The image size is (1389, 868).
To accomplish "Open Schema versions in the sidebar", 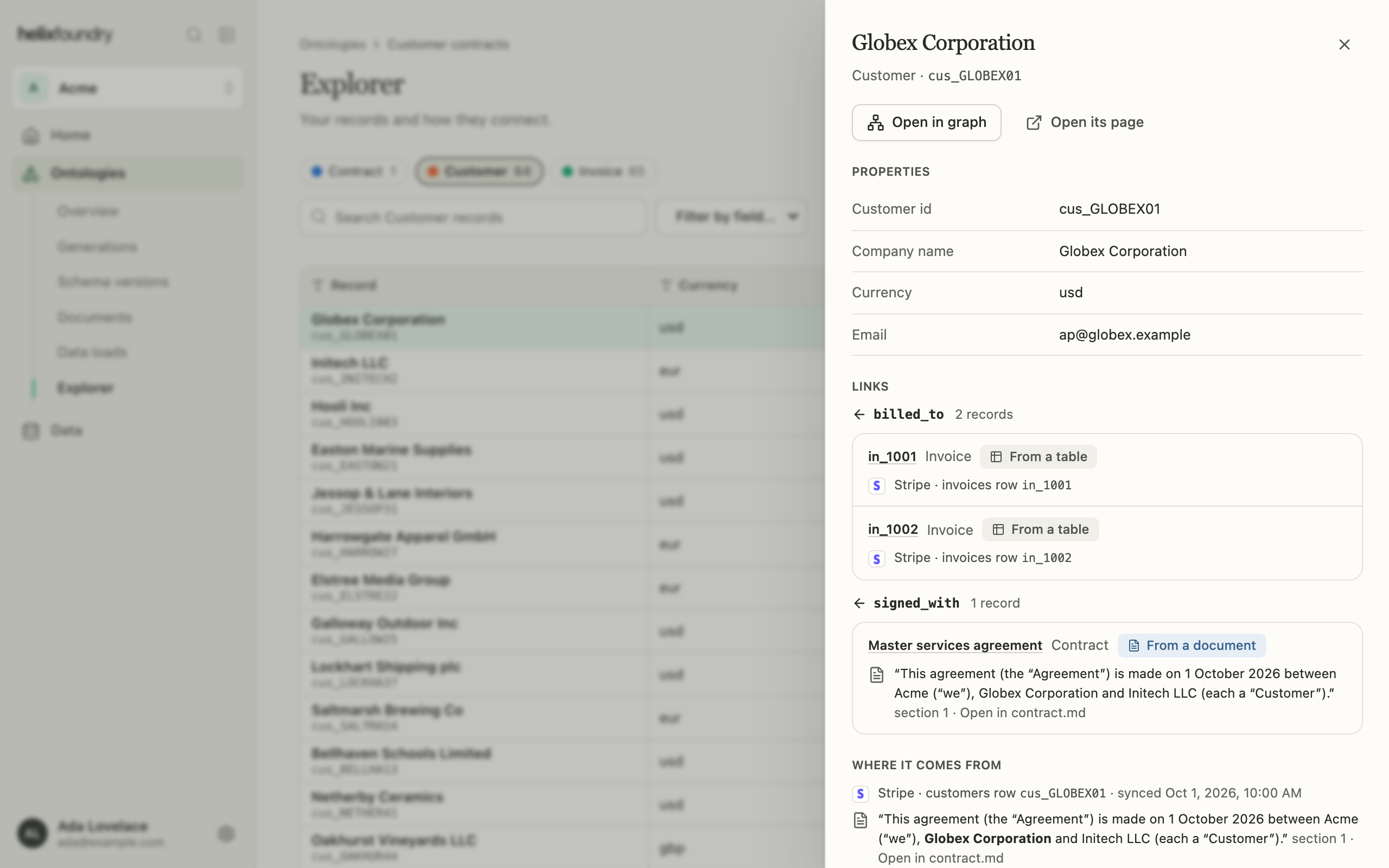I will pyautogui.click(x=113, y=282).
